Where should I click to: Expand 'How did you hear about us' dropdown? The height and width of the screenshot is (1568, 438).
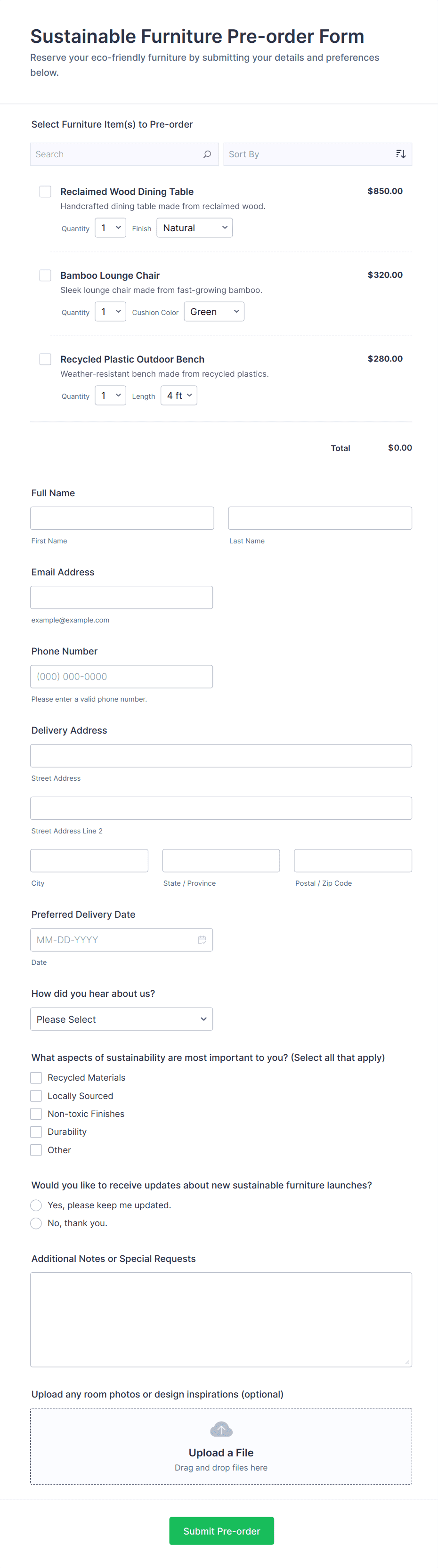tap(121, 1019)
